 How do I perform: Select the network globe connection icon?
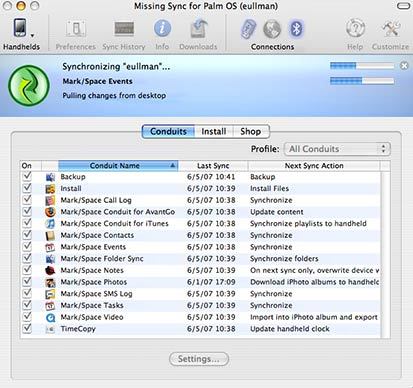272,29
